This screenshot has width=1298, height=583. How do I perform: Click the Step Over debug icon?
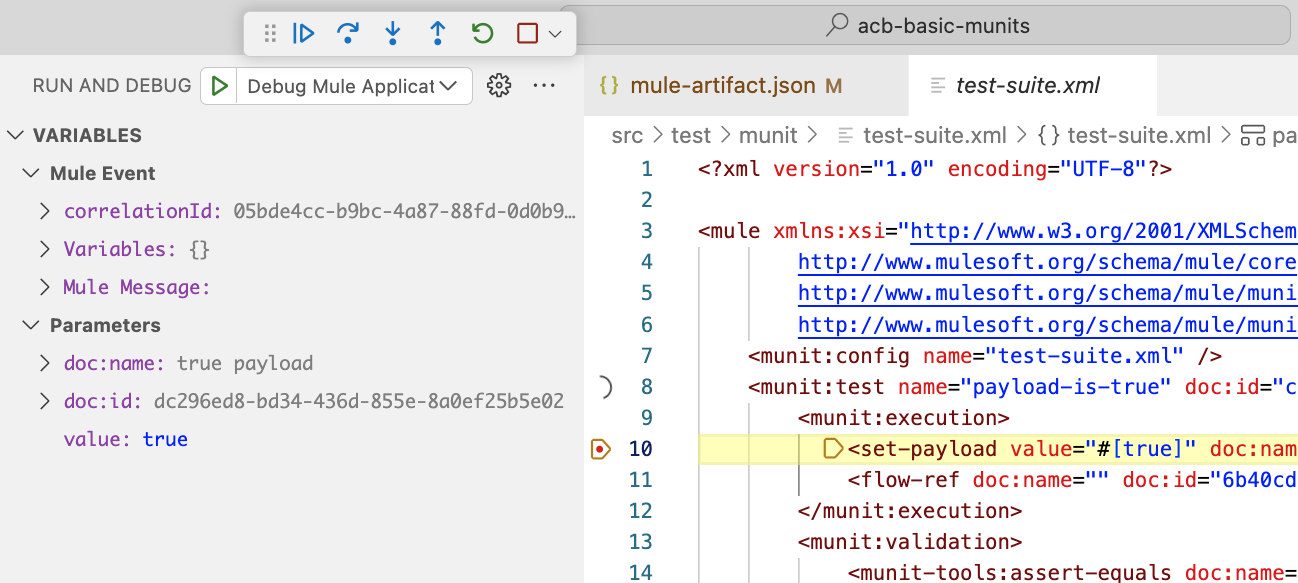(348, 33)
